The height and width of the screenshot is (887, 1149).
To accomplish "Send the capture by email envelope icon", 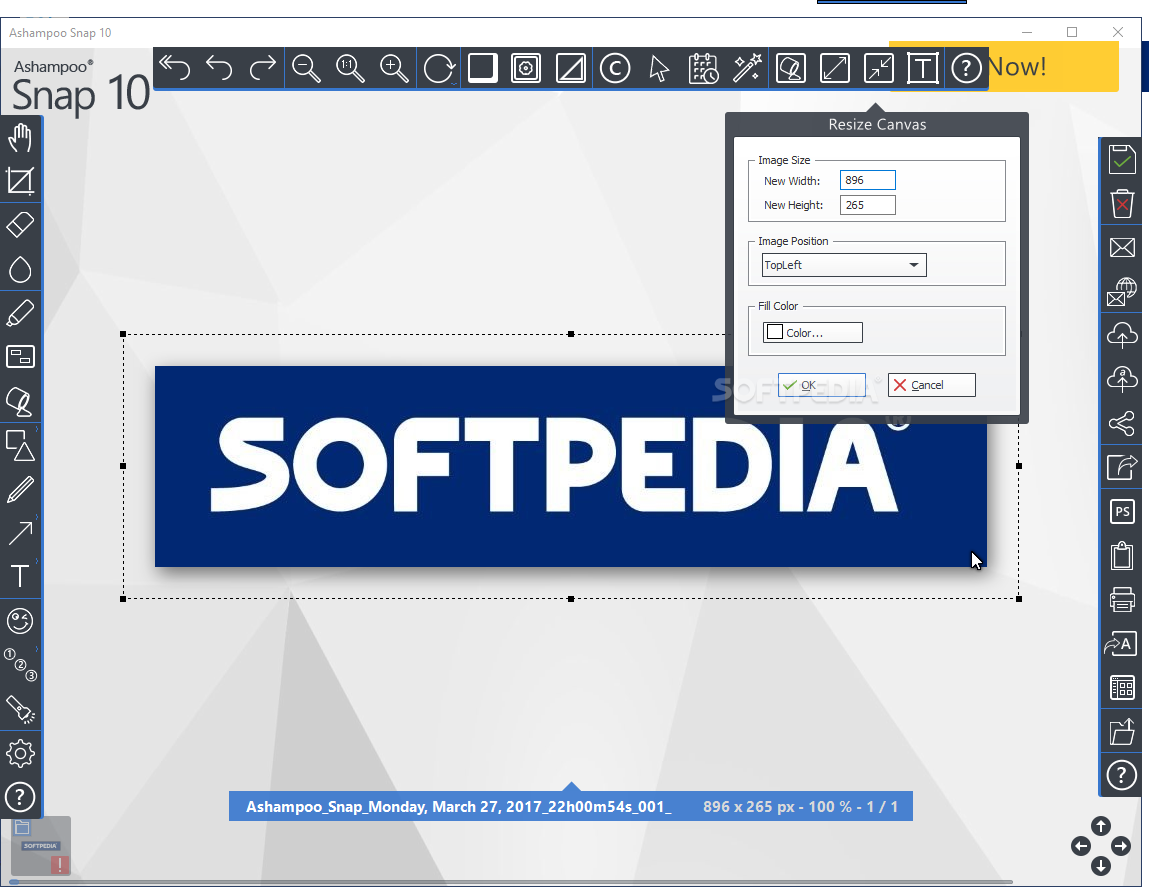I will [x=1122, y=247].
